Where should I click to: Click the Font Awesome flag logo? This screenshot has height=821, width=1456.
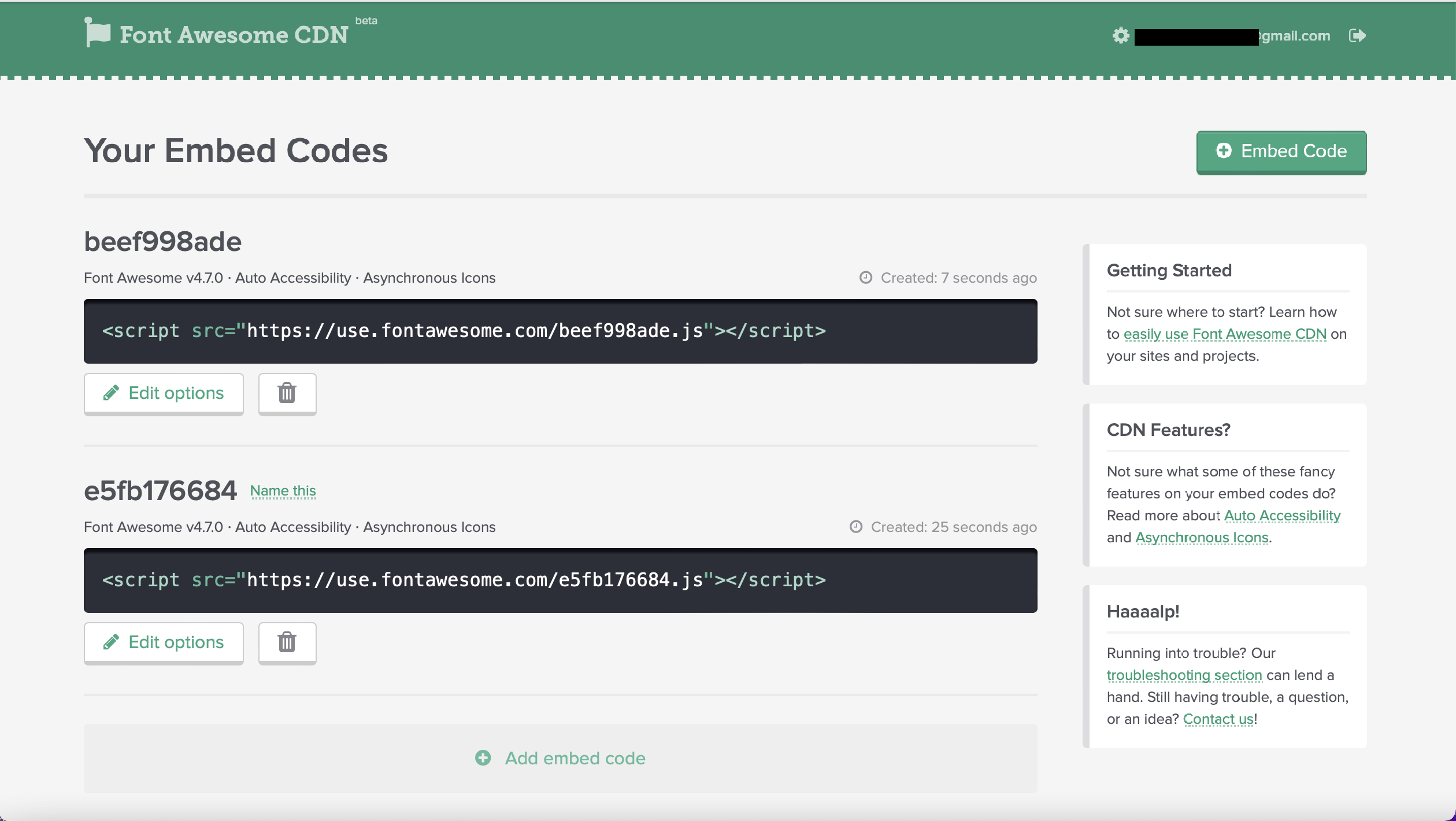click(97, 32)
